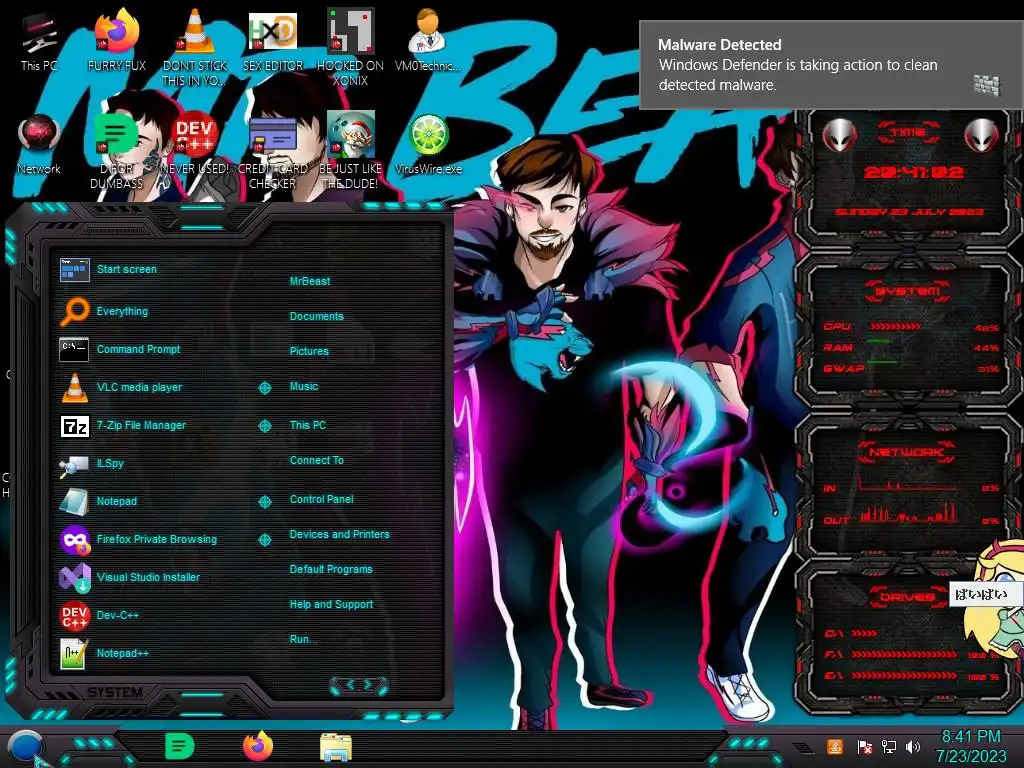
Task: Click the Defender wall icon in notification
Action: tap(987, 84)
